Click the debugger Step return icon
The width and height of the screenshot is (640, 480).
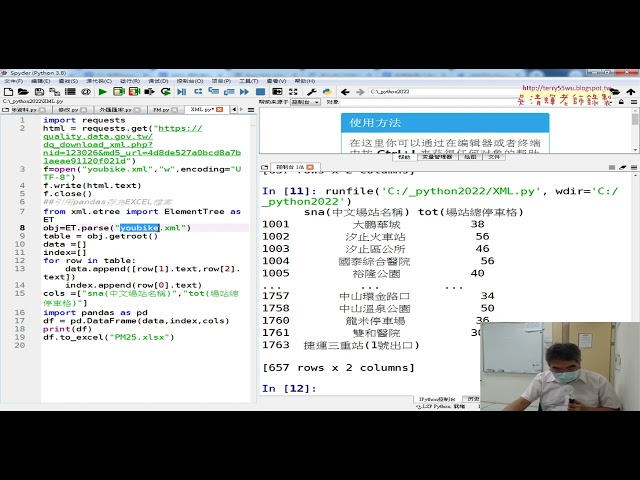click(229, 92)
